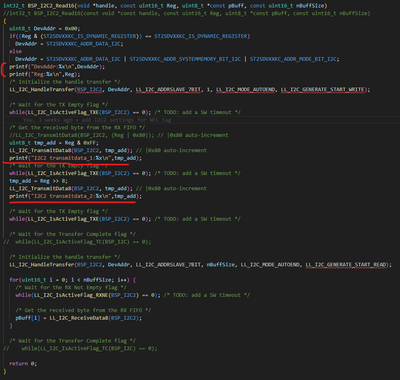Click the 'uint8_t tmp_add = Reg & 0xFF' line
Image resolution: width=400 pixels, height=380 pixels.
pyautogui.click(x=54, y=143)
